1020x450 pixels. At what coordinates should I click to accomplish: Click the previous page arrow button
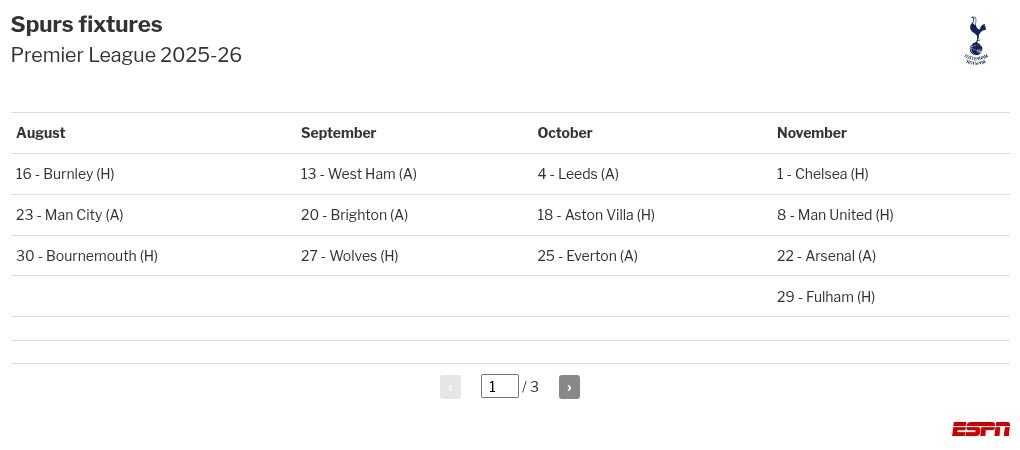click(450, 387)
